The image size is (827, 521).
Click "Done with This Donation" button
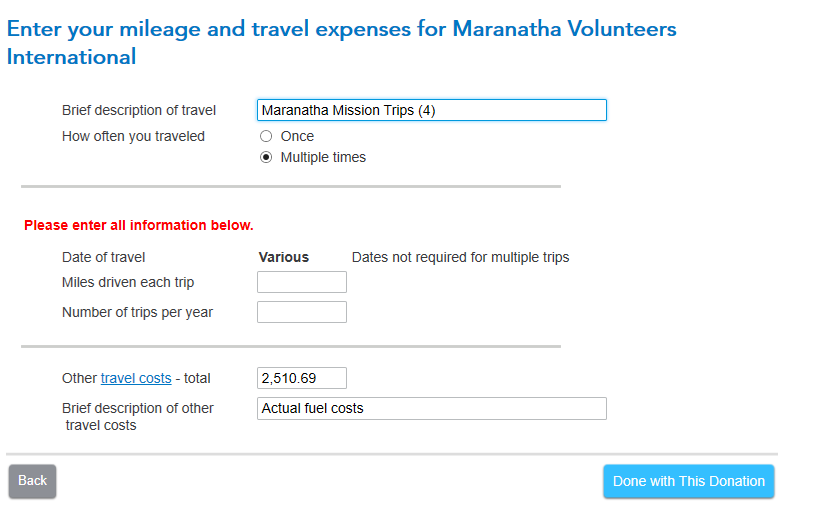(x=688, y=481)
